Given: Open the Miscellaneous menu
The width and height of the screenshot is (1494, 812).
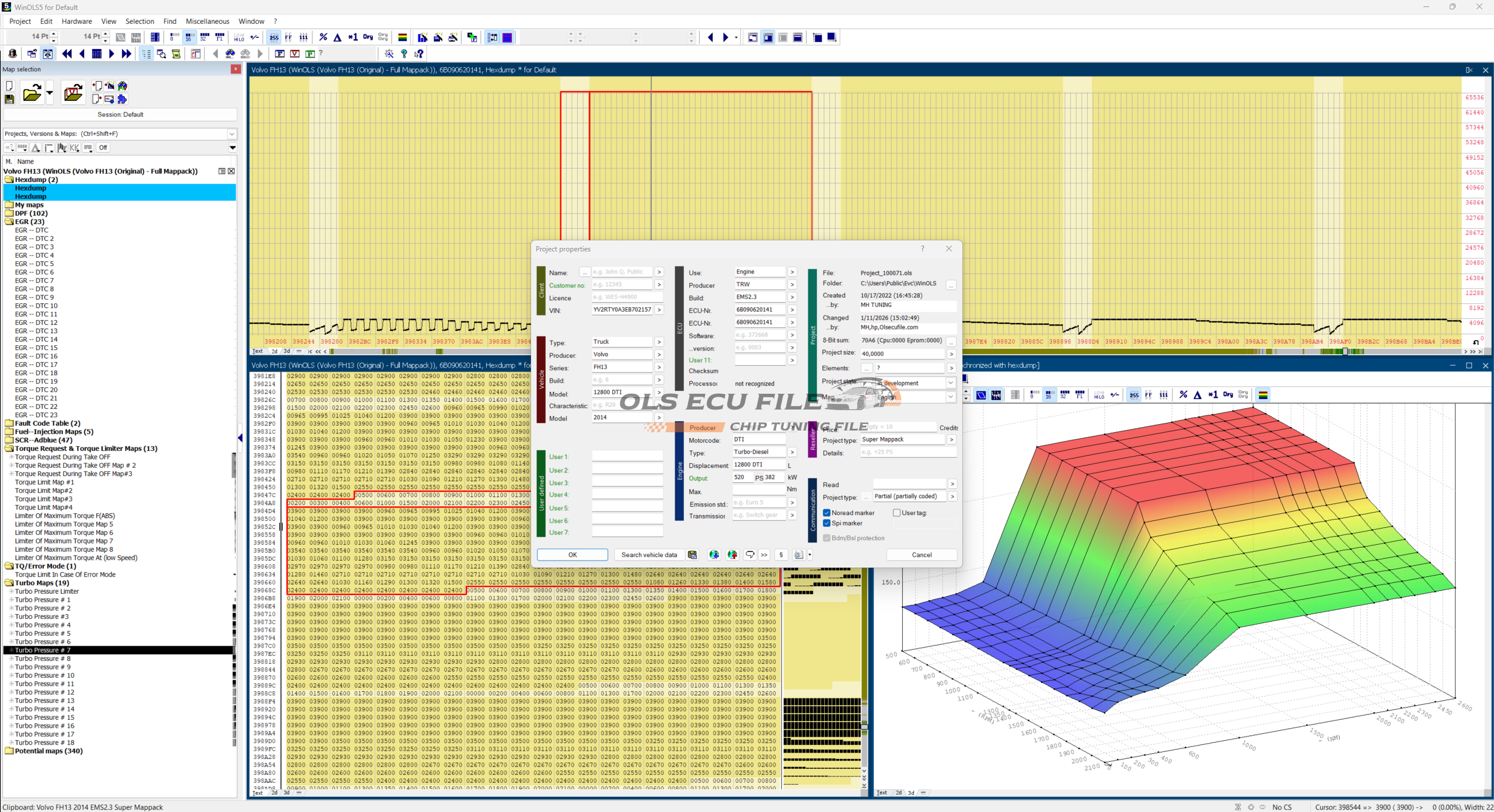Looking at the screenshot, I should pyautogui.click(x=207, y=22).
